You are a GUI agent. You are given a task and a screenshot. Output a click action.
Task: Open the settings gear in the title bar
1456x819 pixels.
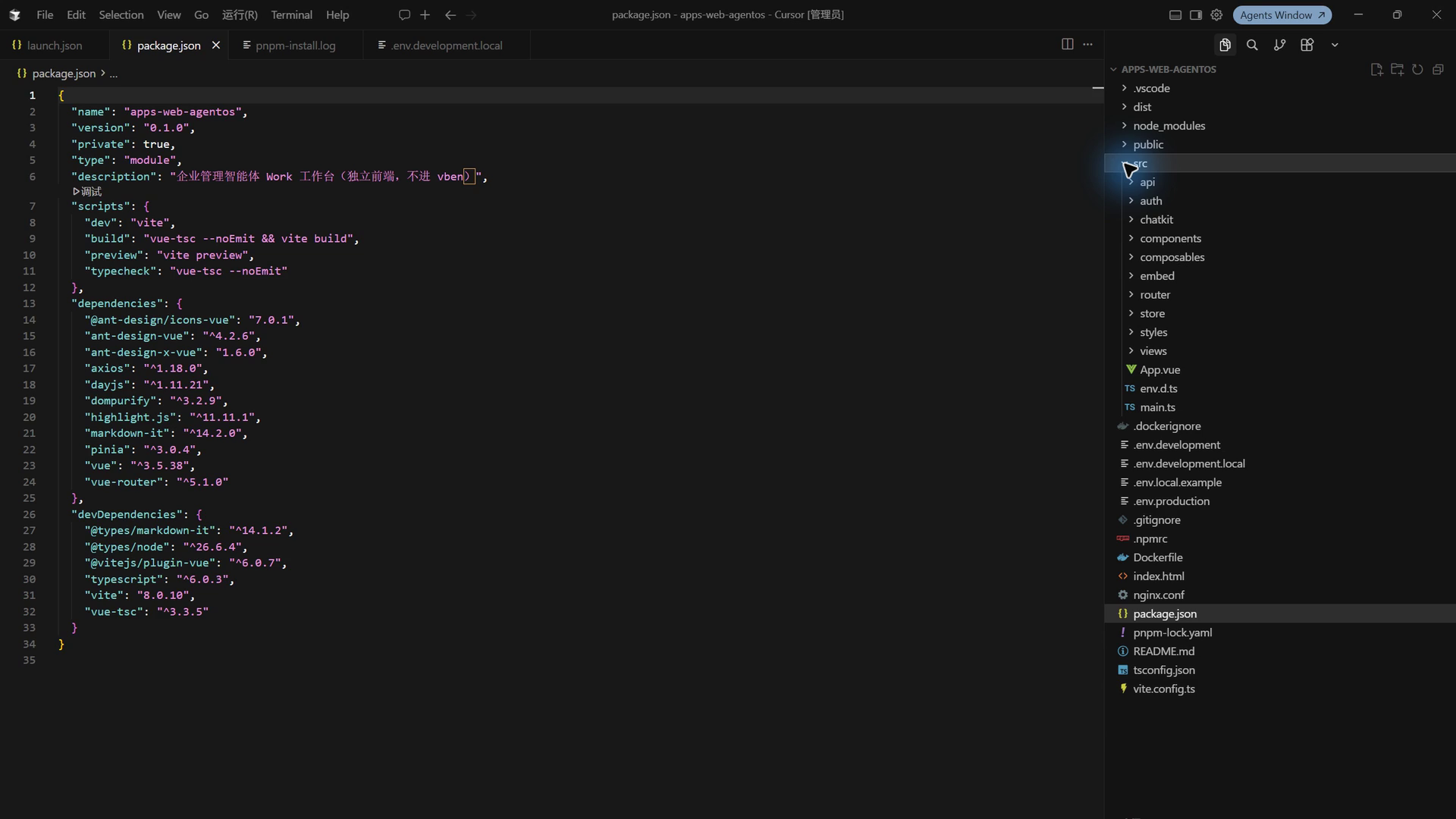pyautogui.click(x=1216, y=15)
